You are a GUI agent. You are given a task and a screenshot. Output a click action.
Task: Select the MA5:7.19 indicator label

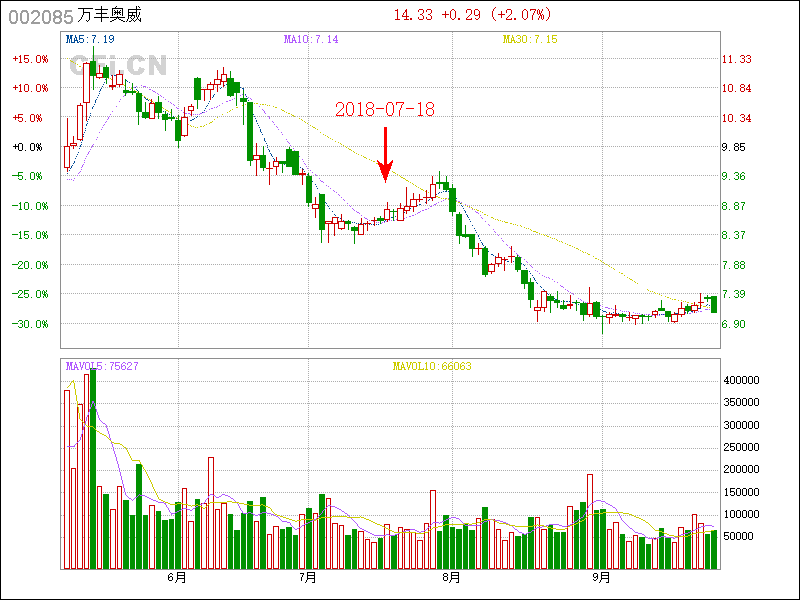pos(89,39)
